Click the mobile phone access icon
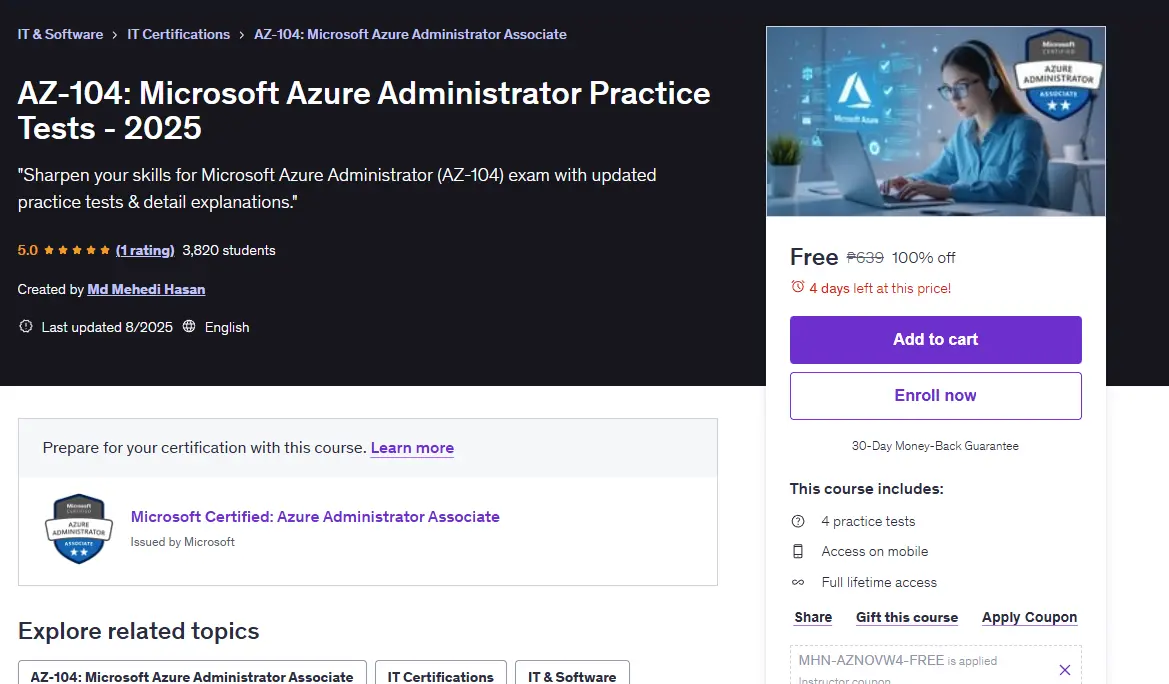Screen dimensions: 1169x684 coord(798,551)
